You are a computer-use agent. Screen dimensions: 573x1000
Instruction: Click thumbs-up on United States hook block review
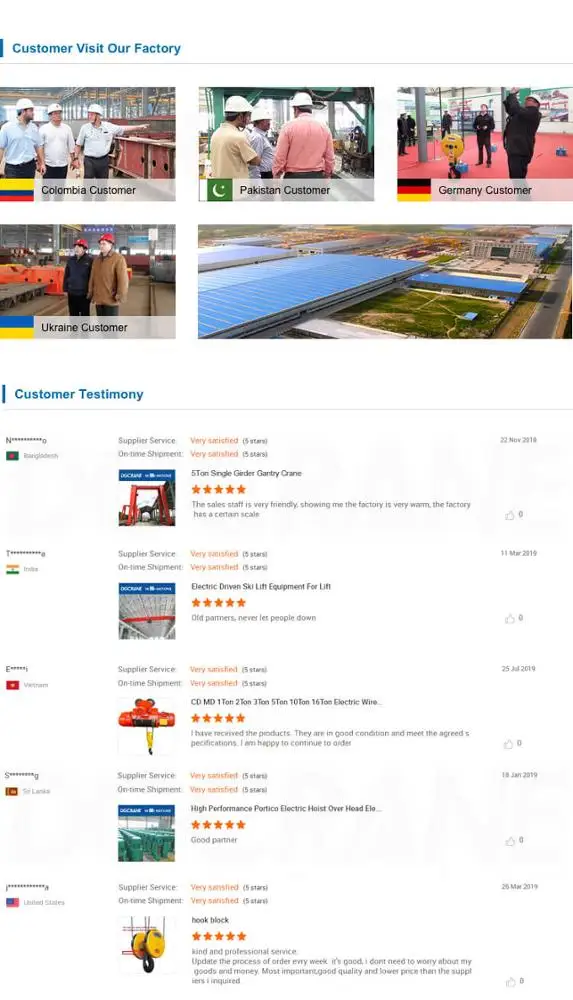coord(510,982)
